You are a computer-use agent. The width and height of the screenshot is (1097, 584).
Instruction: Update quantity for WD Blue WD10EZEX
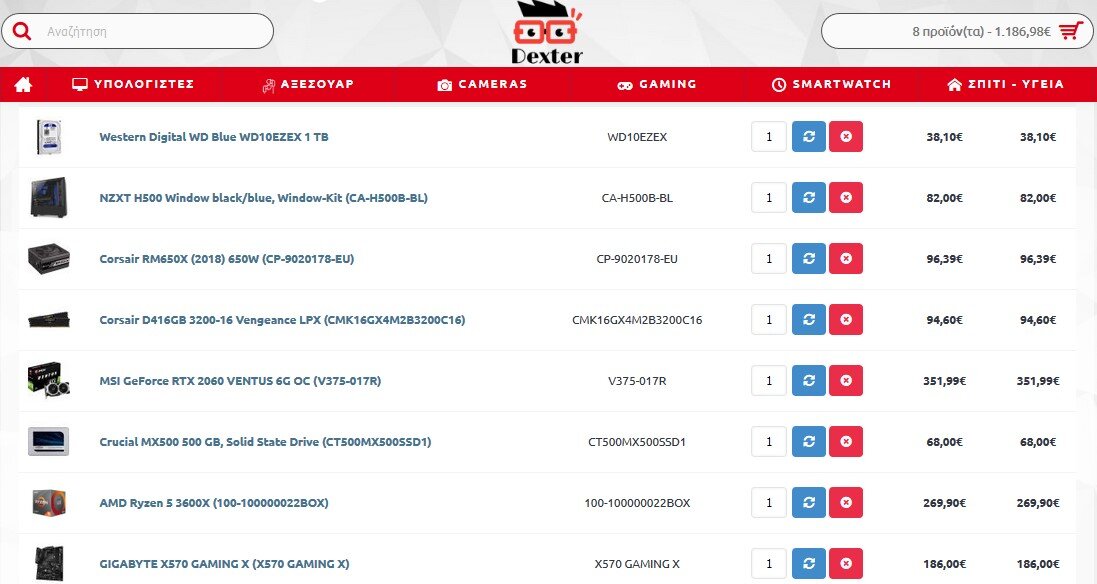click(x=809, y=136)
